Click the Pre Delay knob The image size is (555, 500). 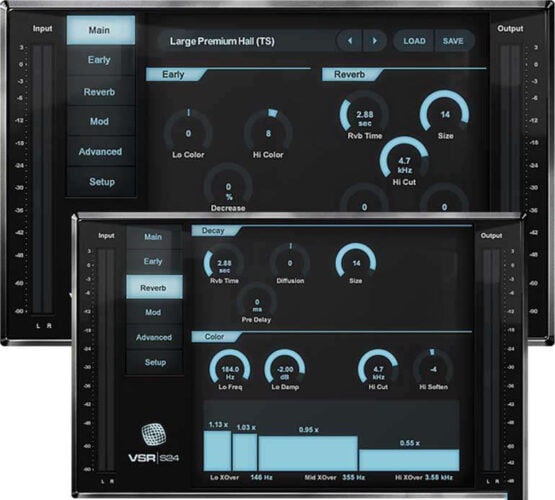(x=257, y=302)
